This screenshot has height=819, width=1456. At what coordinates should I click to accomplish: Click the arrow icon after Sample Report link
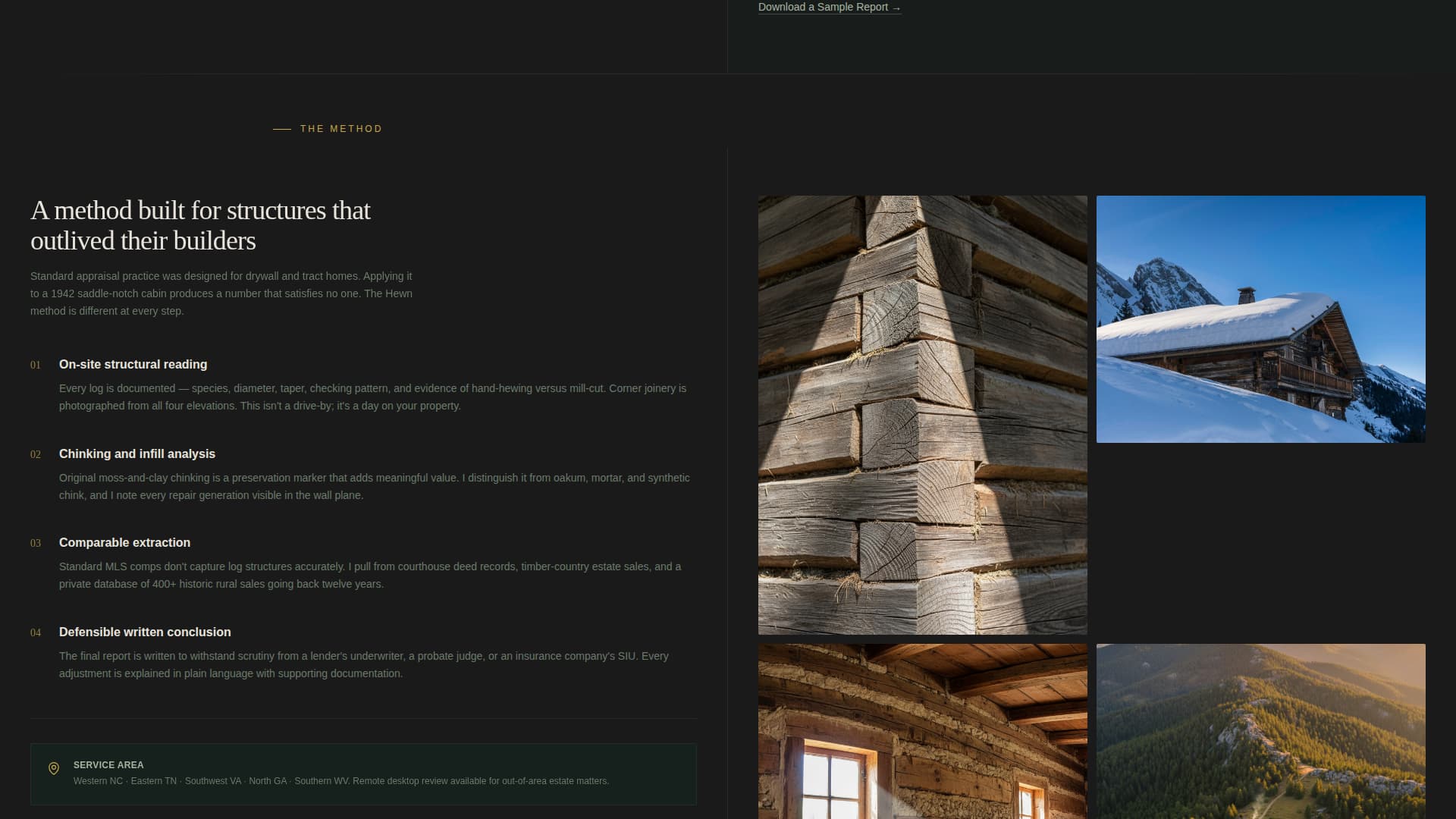click(x=896, y=7)
